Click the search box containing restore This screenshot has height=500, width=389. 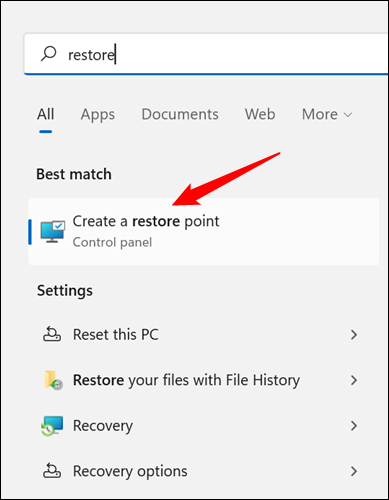point(206,54)
